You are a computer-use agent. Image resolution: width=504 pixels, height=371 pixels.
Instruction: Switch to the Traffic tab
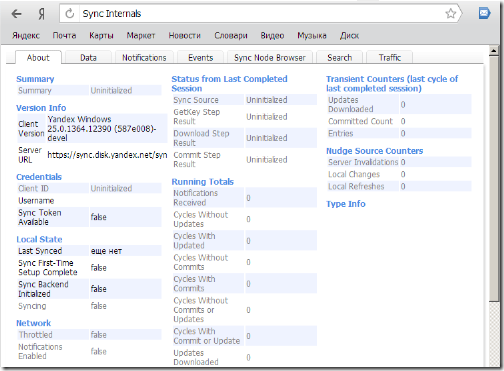[389, 58]
